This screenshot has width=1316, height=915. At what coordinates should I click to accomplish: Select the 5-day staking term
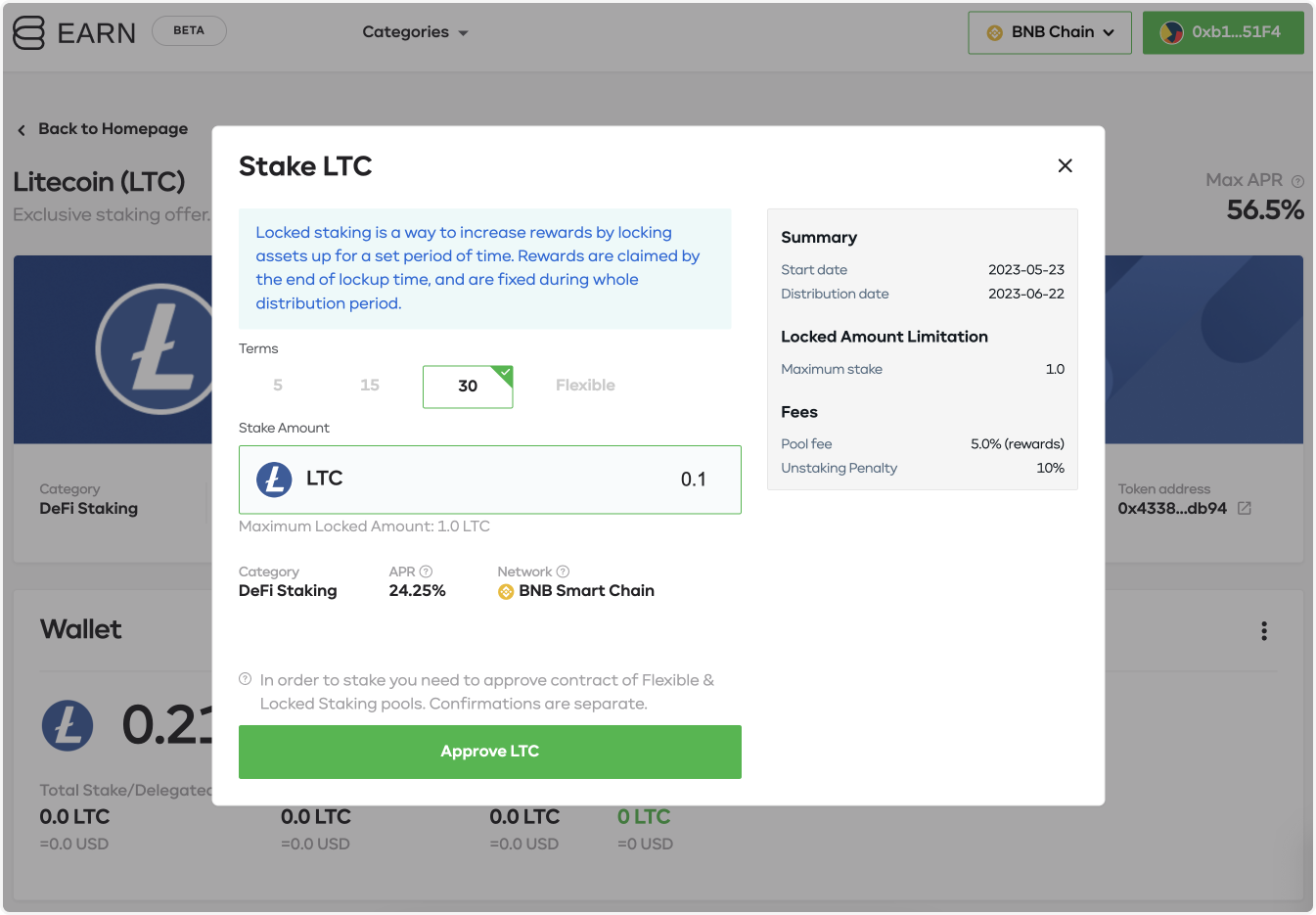click(x=278, y=386)
